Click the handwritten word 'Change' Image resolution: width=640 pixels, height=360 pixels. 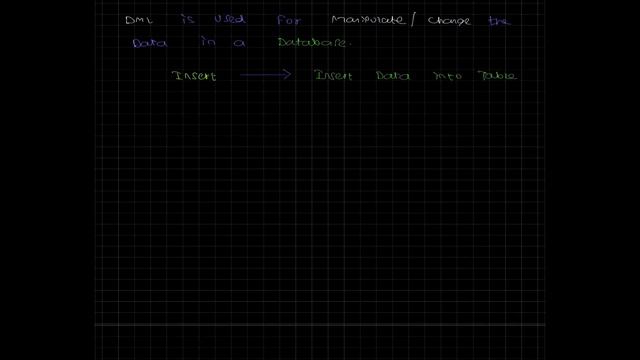click(x=449, y=21)
